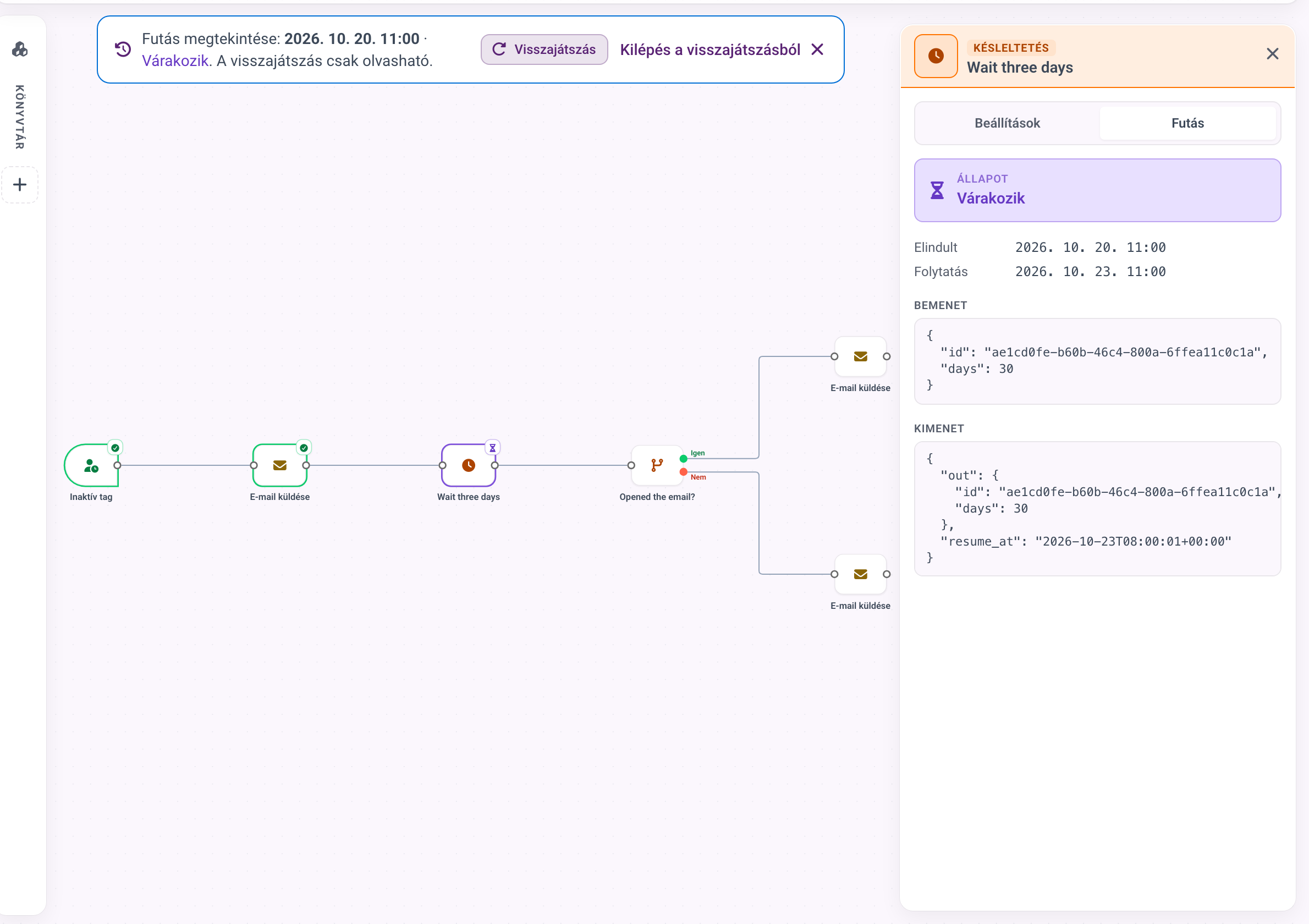The image size is (1309, 924).
Task: Click the KÉSLELTETÉS type badge
Action: tap(1010, 48)
